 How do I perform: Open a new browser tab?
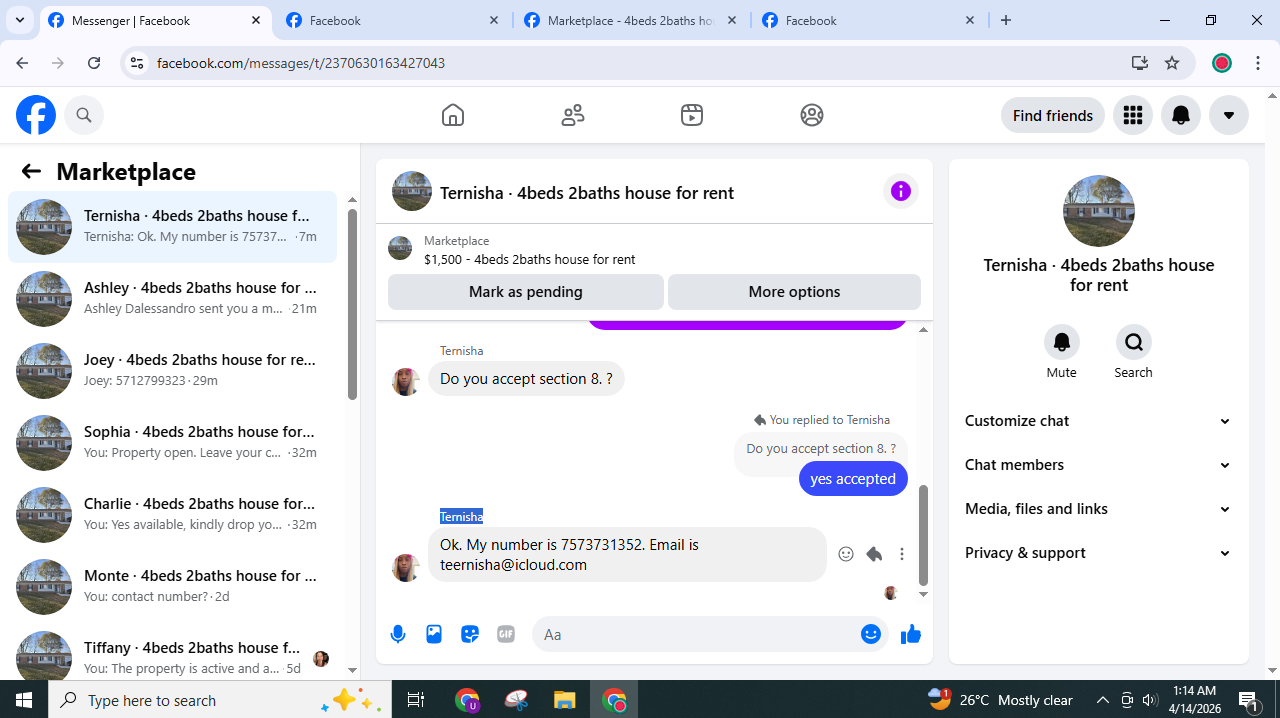click(1006, 20)
